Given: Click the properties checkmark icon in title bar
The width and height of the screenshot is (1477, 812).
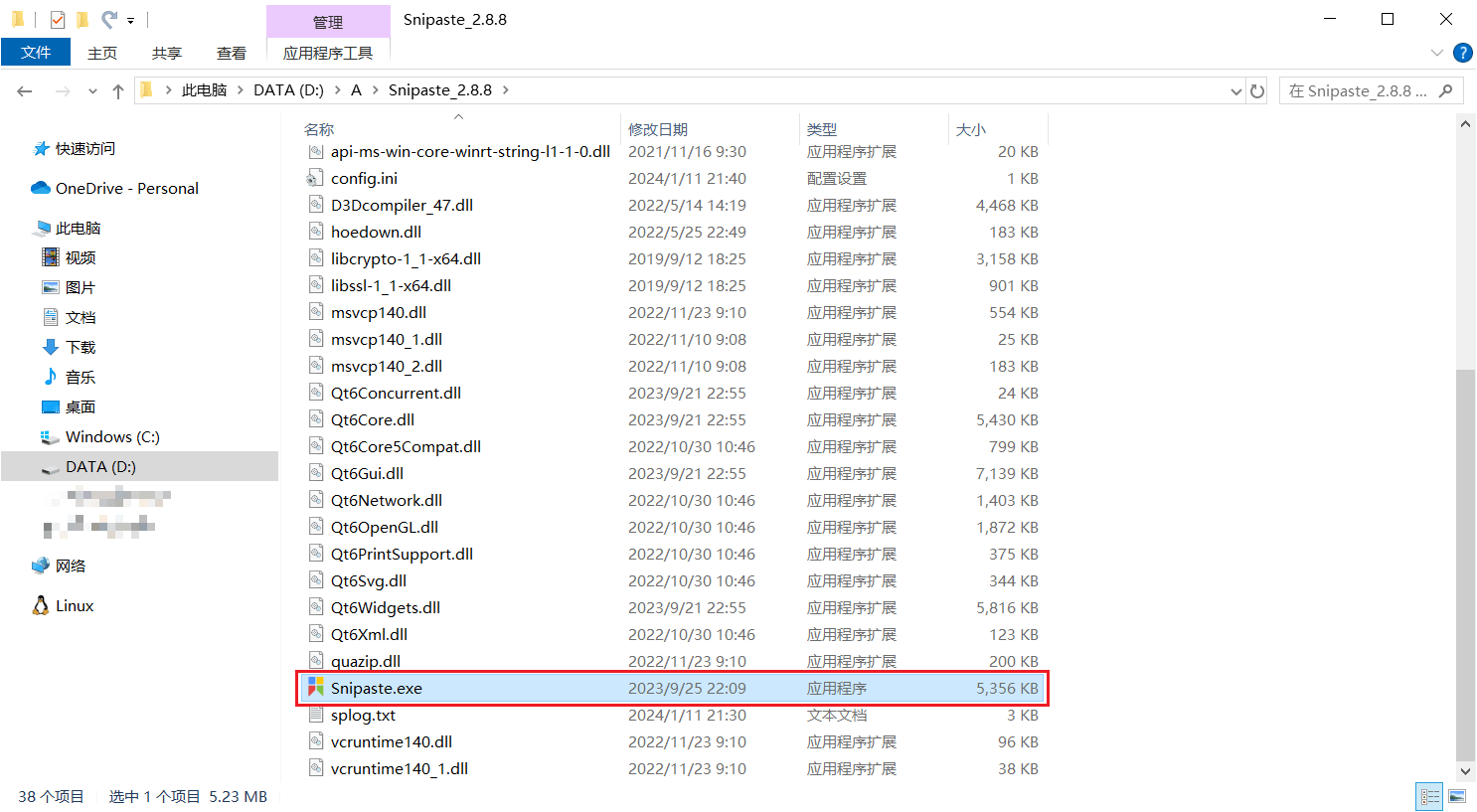Looking at the screenshot, I should (58, 19).
